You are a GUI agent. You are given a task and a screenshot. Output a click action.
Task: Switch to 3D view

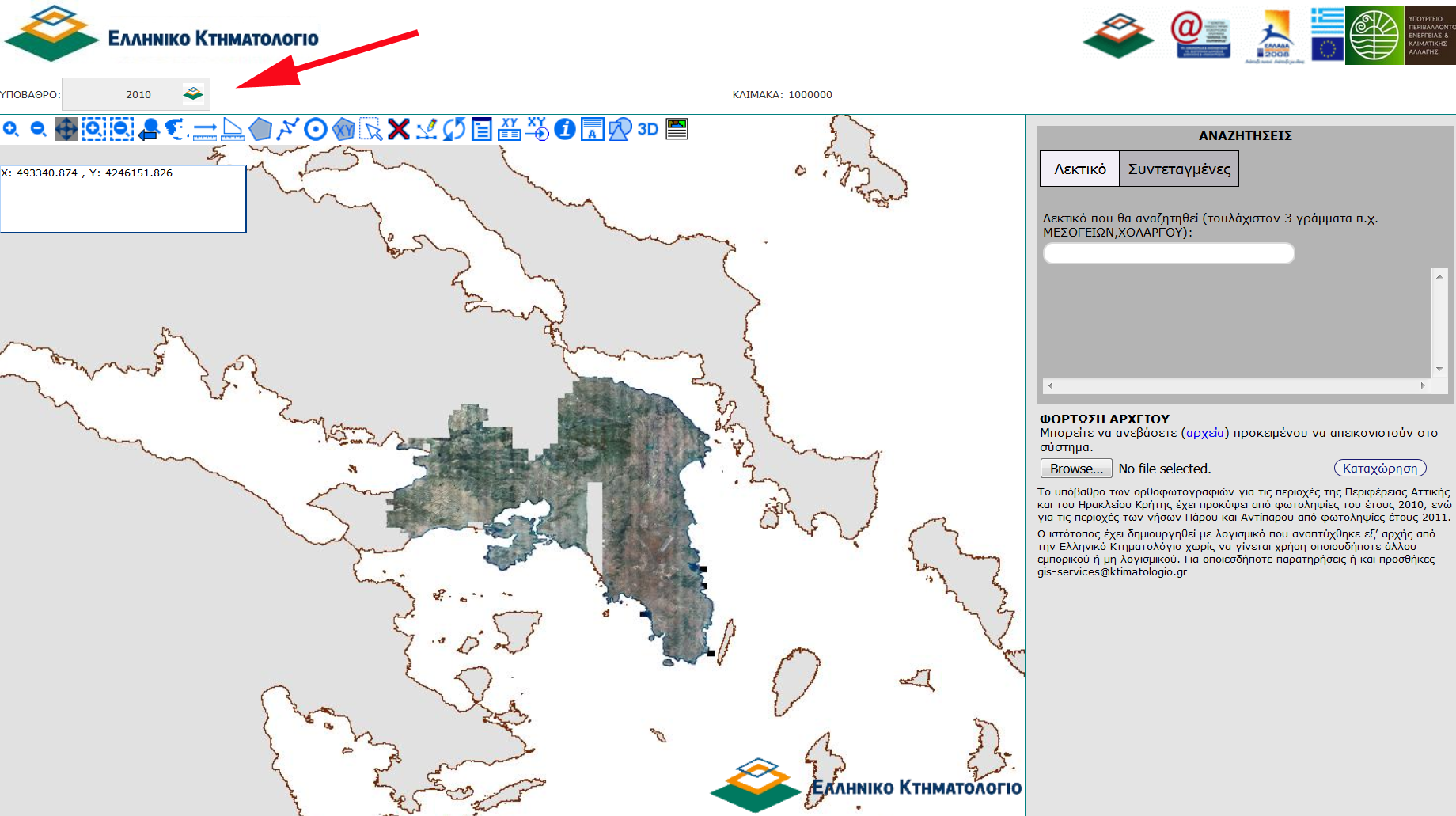tap(648, 129)
